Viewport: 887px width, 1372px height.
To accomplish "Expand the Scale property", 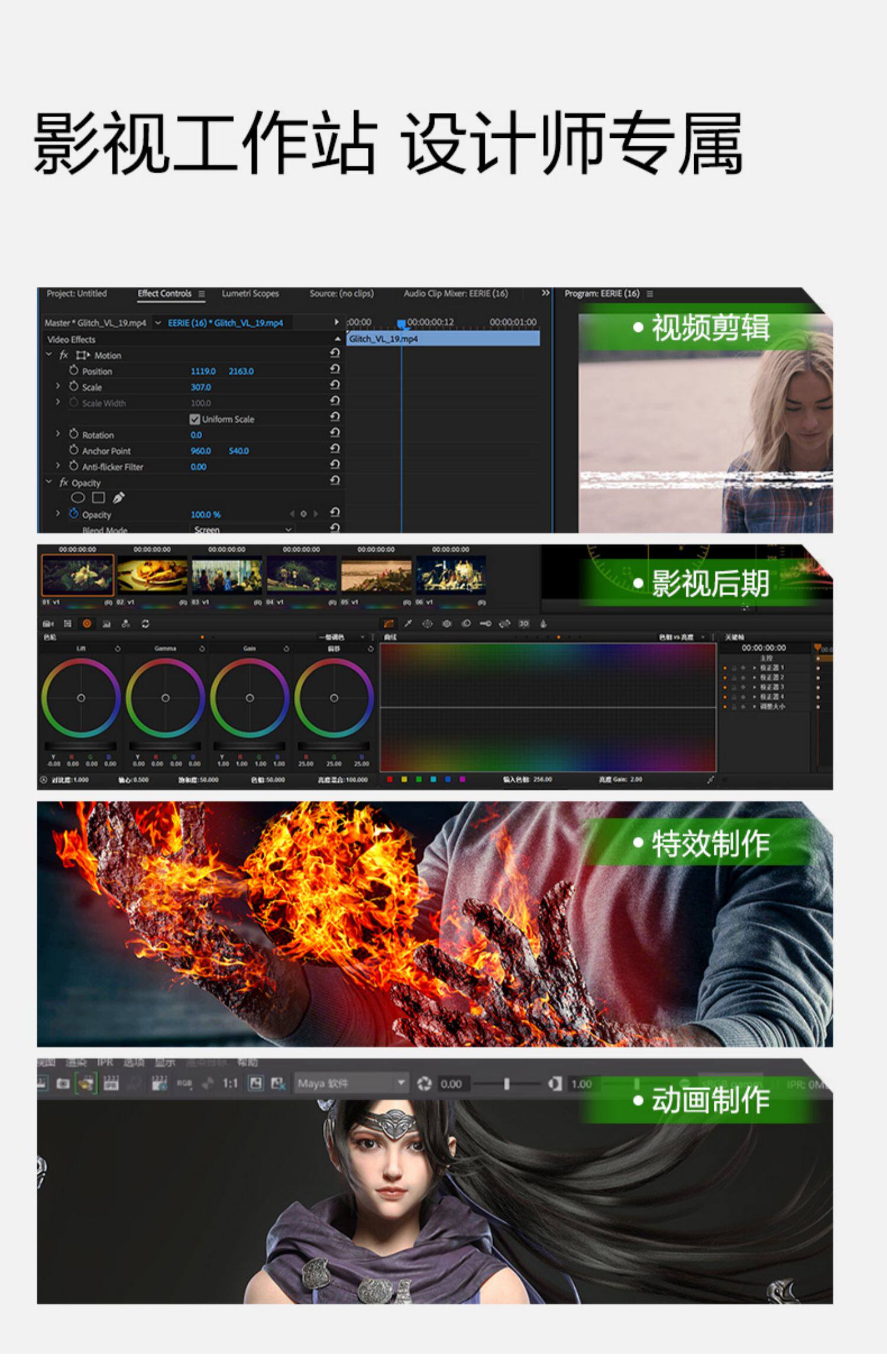I will [57, 386].
